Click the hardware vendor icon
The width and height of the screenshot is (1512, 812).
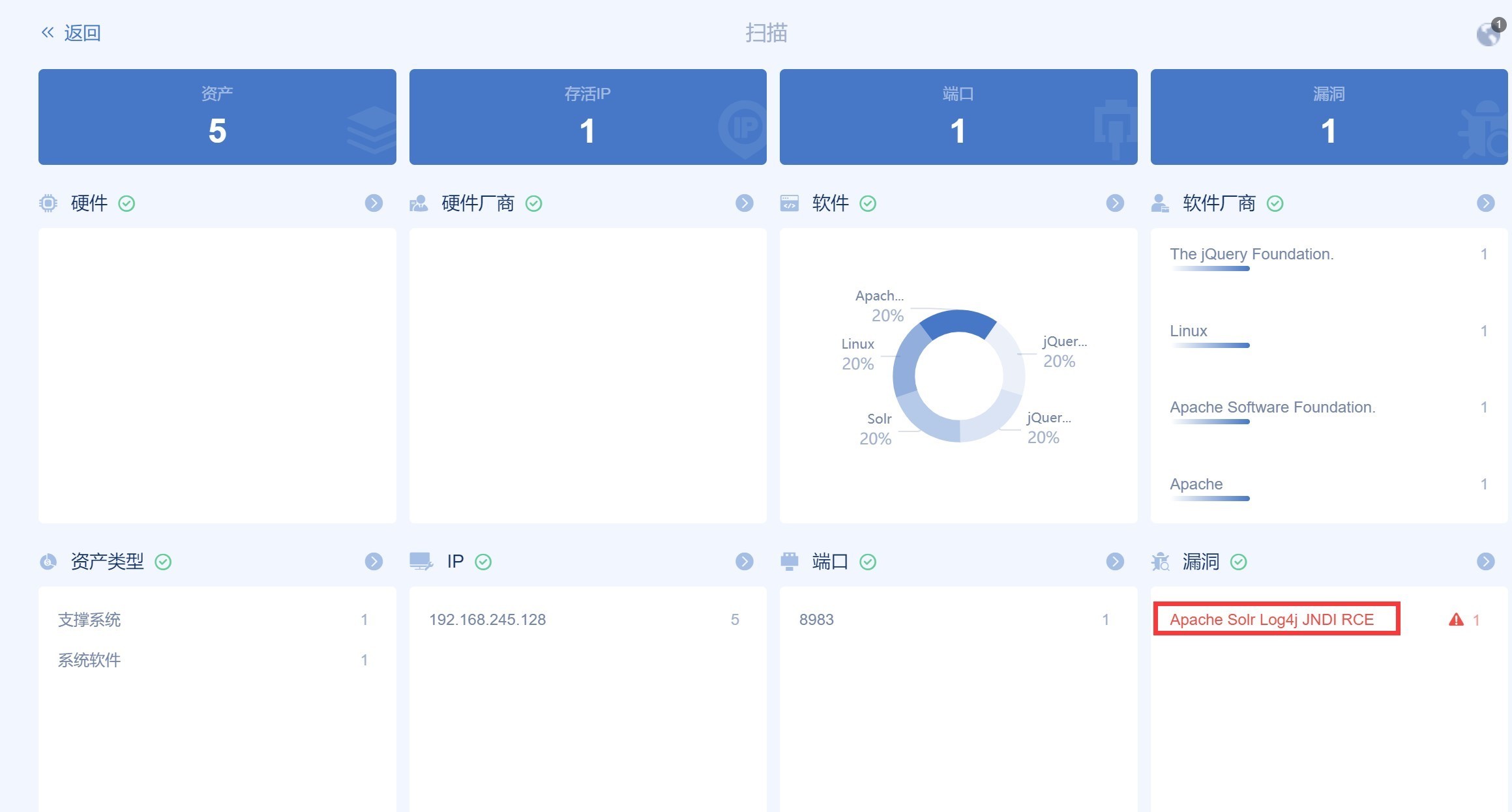click(419, 203)
